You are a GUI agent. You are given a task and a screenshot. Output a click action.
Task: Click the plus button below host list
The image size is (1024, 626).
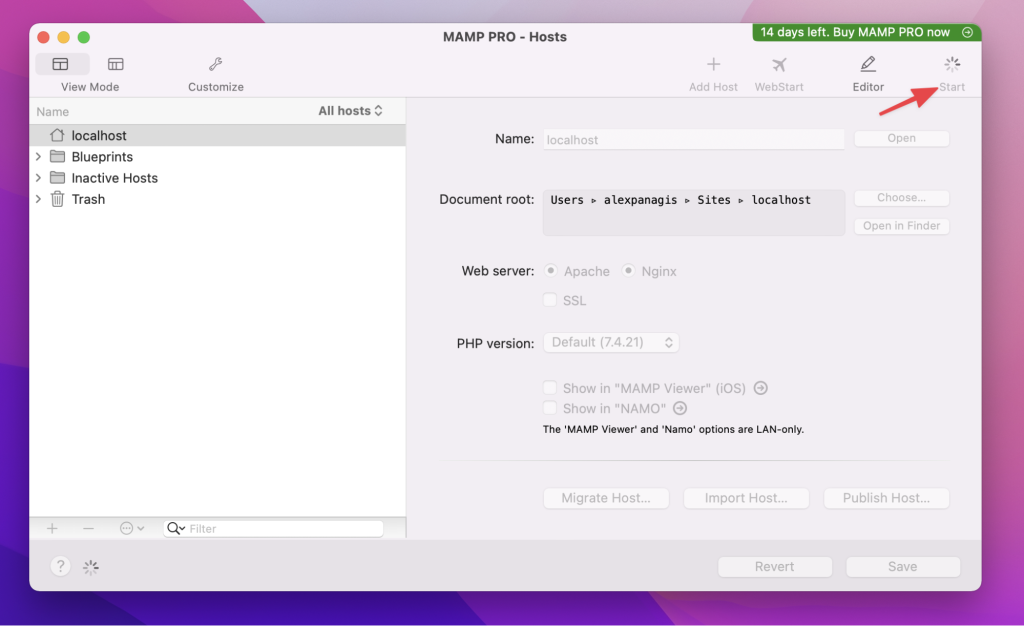[52, 528]
